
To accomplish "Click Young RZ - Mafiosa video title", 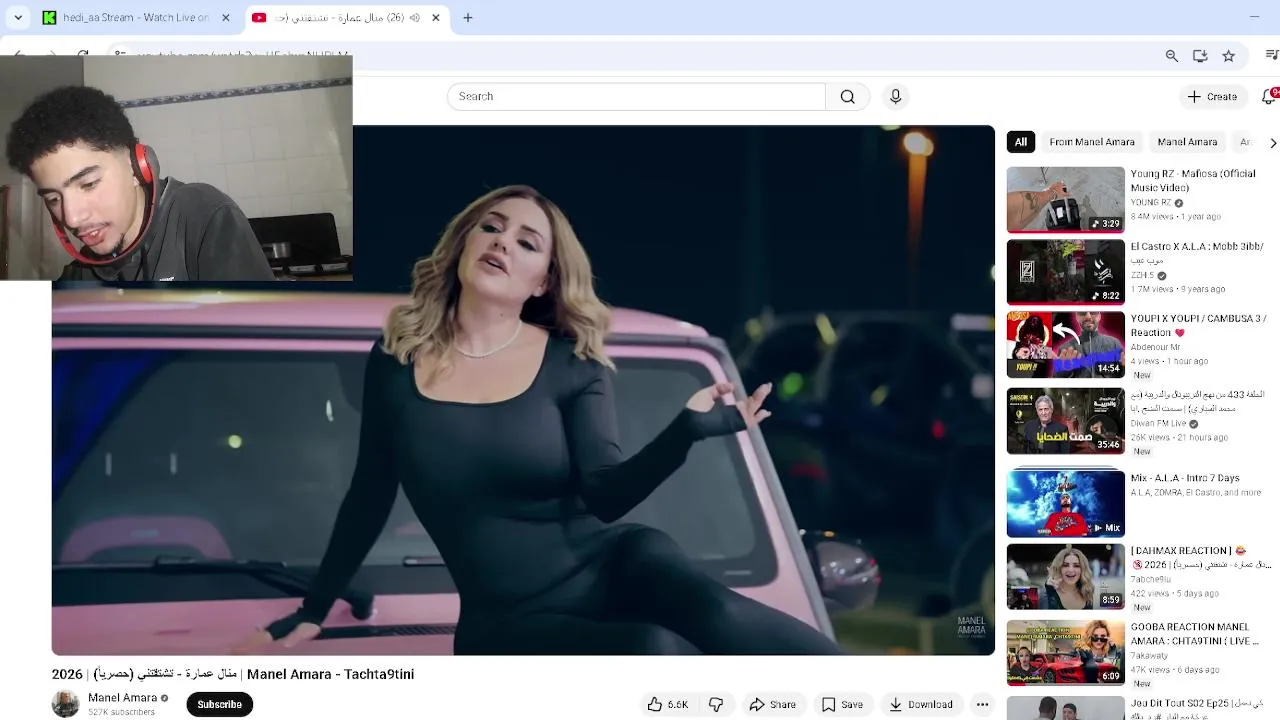I will tap(1192, 180).
